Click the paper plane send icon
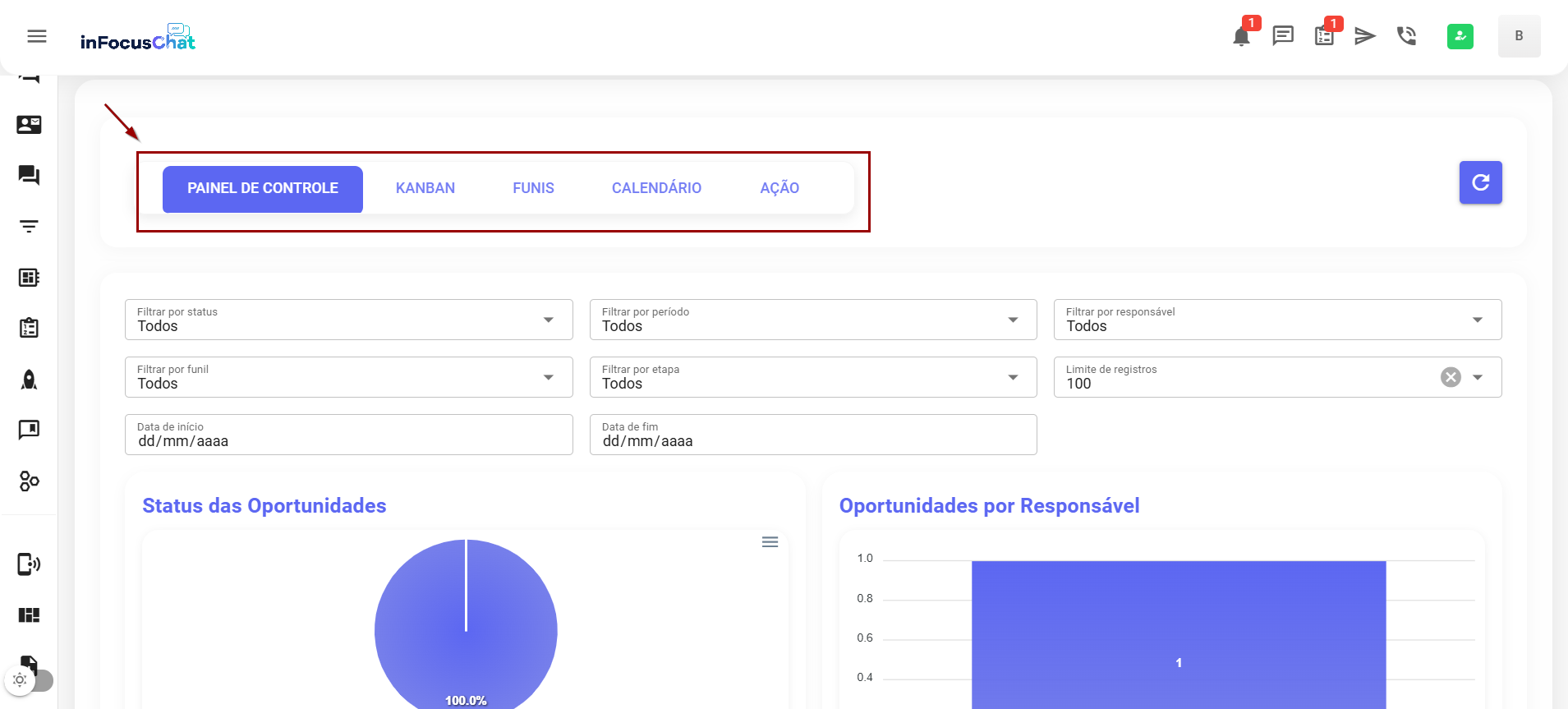The height and width of the screenshot is (709, 1568). [1364, 36]
